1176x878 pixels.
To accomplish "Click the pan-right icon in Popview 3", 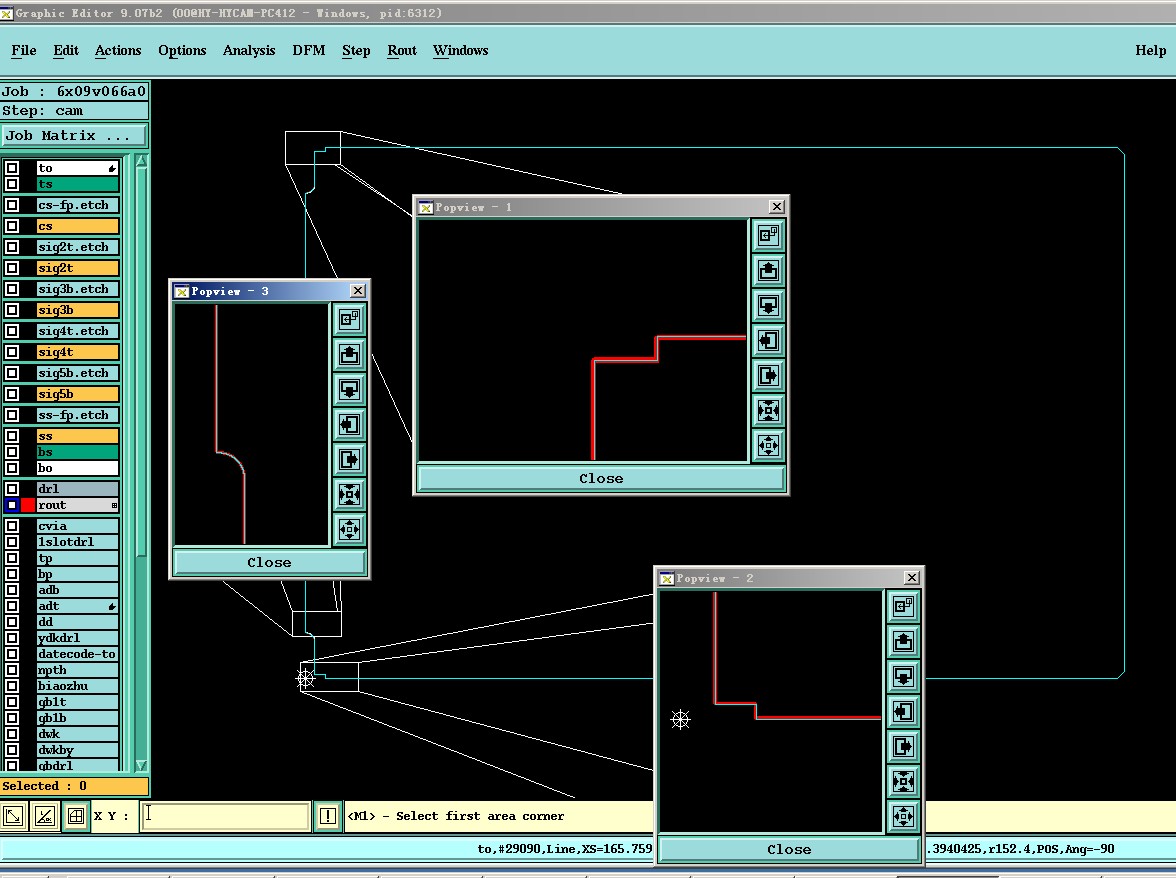I will point(350,460).
